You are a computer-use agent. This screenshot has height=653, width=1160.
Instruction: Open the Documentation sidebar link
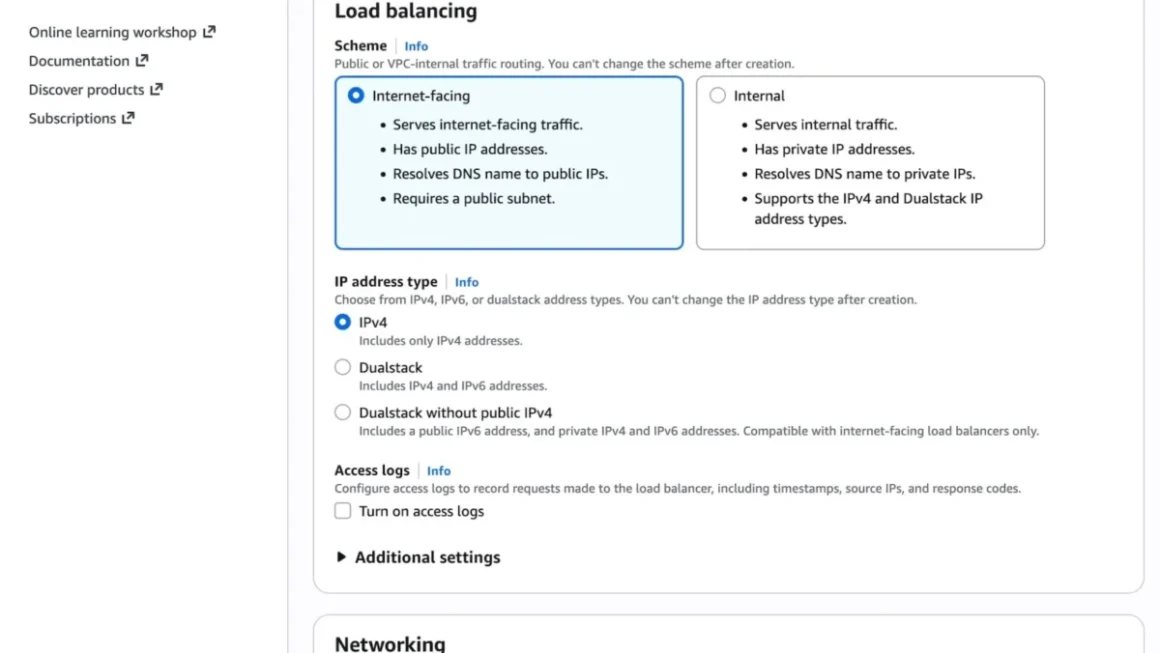coord(79,61)
